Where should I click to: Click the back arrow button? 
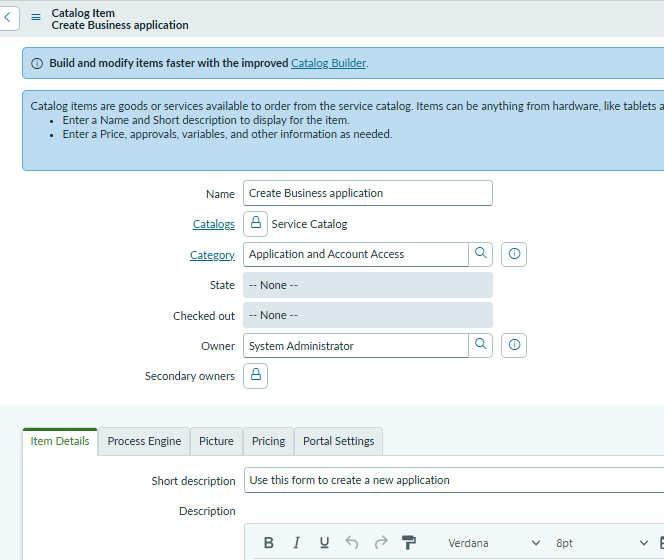[10, 18]
